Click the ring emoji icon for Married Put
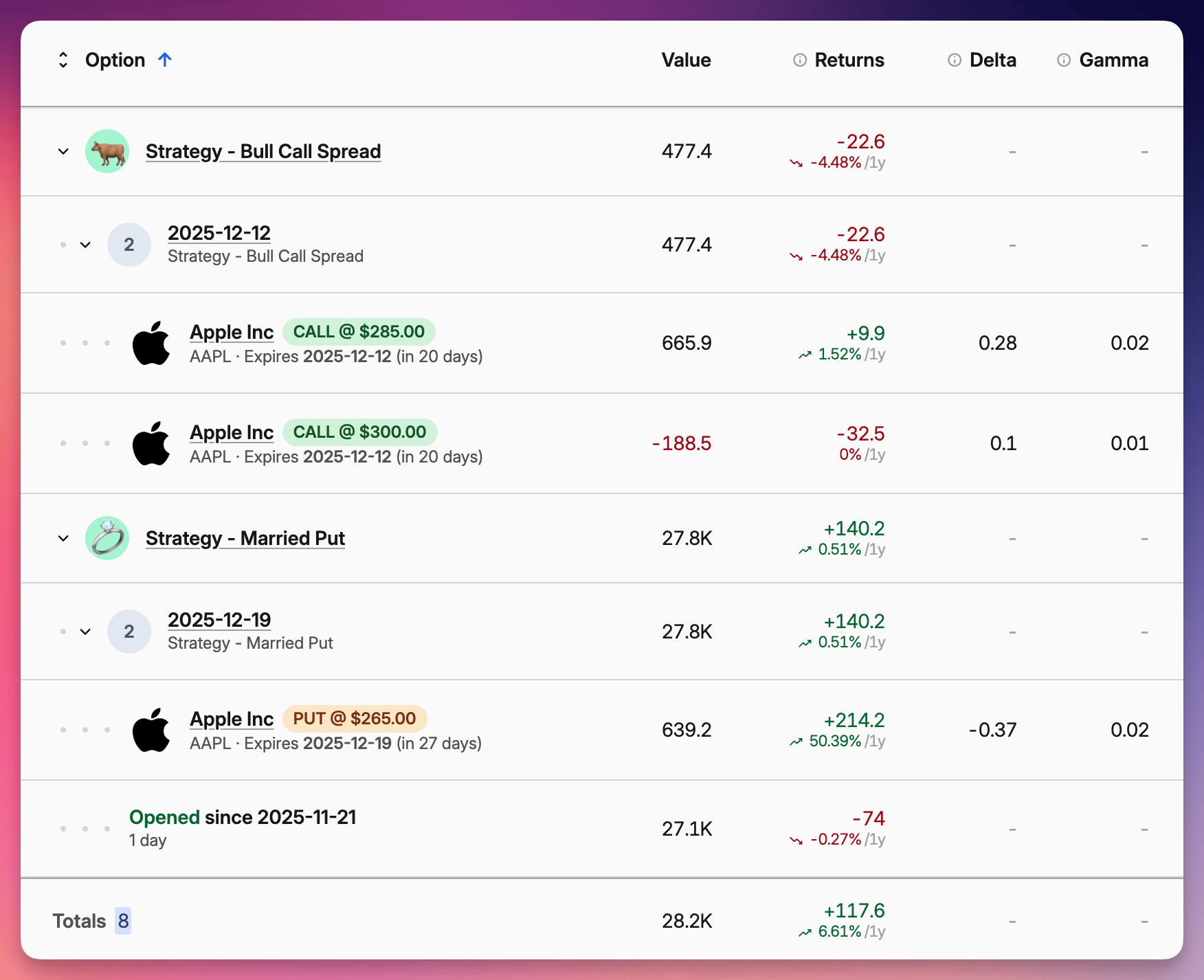The width and height of the screenshot is (1204, 980). coord(107,538)
